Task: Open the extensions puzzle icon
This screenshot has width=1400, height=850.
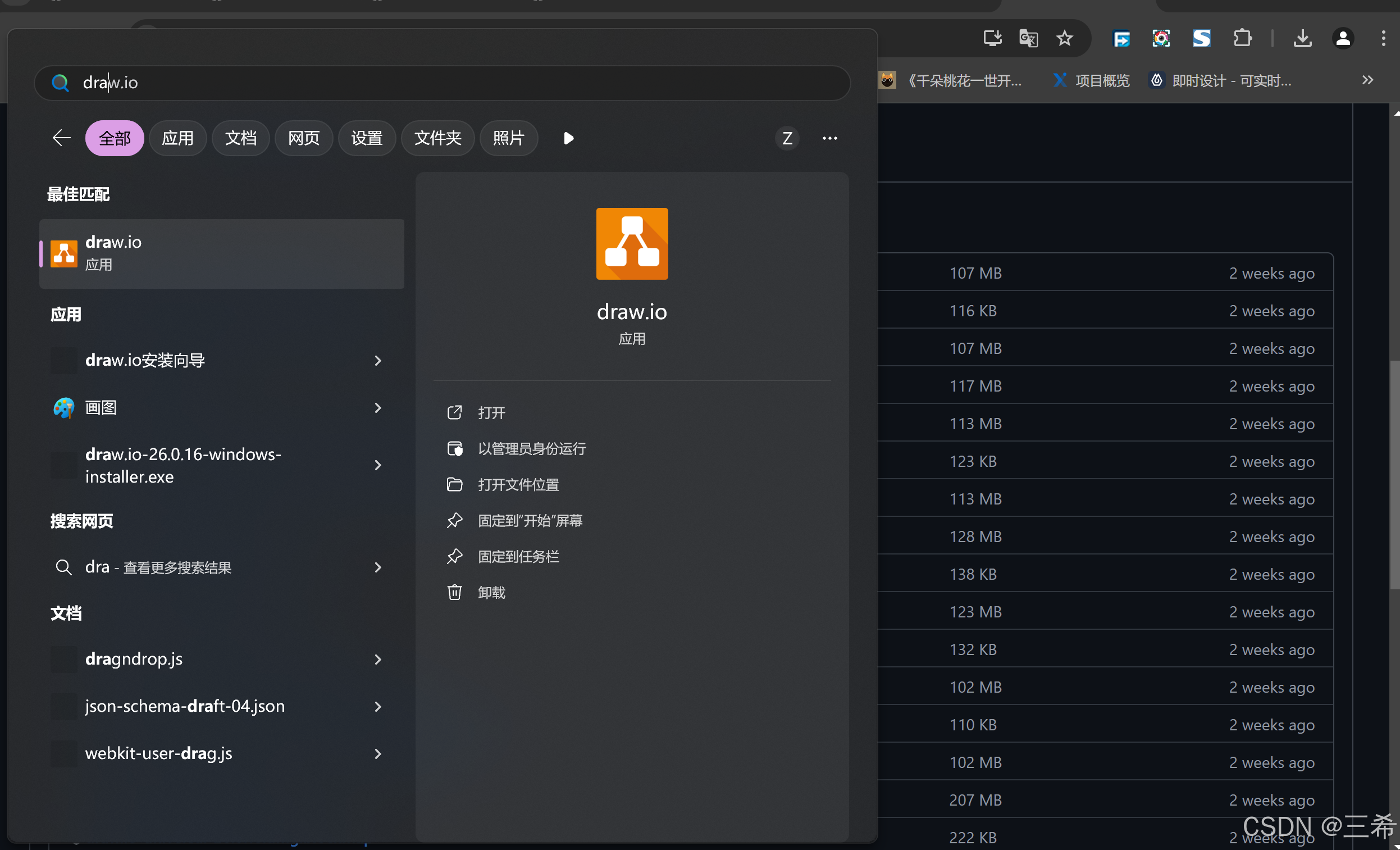Action: click(x=1242, y=38)
